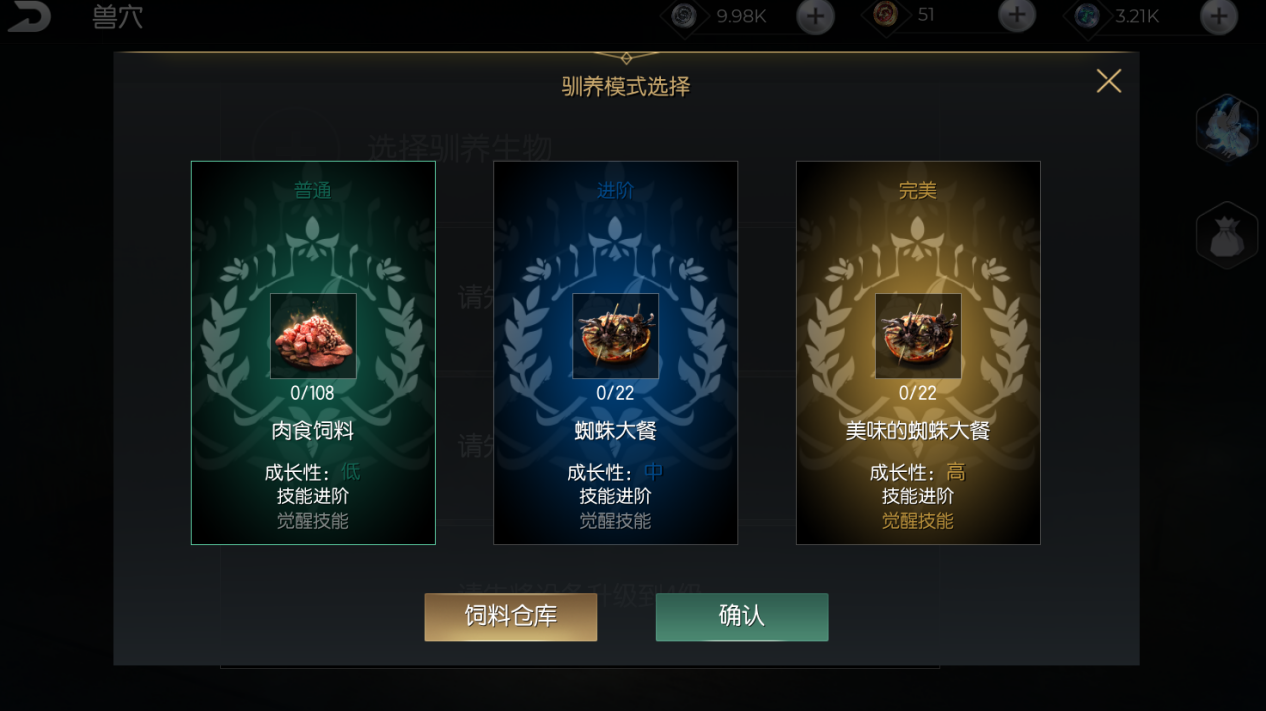Open the bag icon in the right sidebar
This screenshot has width=1266, height=711.
pyautogui.click(x=1227, y=236)
